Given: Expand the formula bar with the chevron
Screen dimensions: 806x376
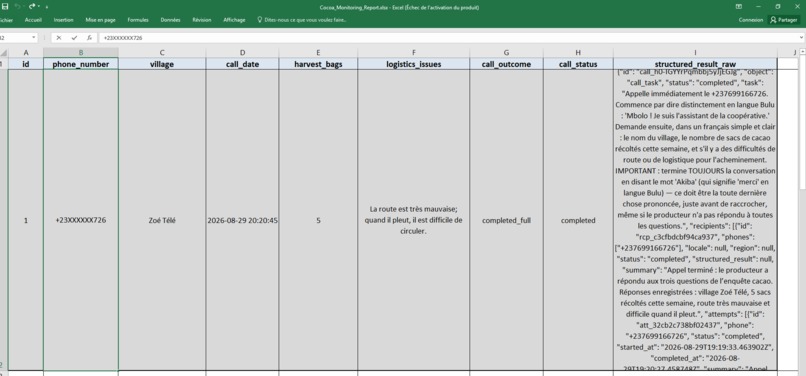Looking at the screenshot, I should 801,38.
